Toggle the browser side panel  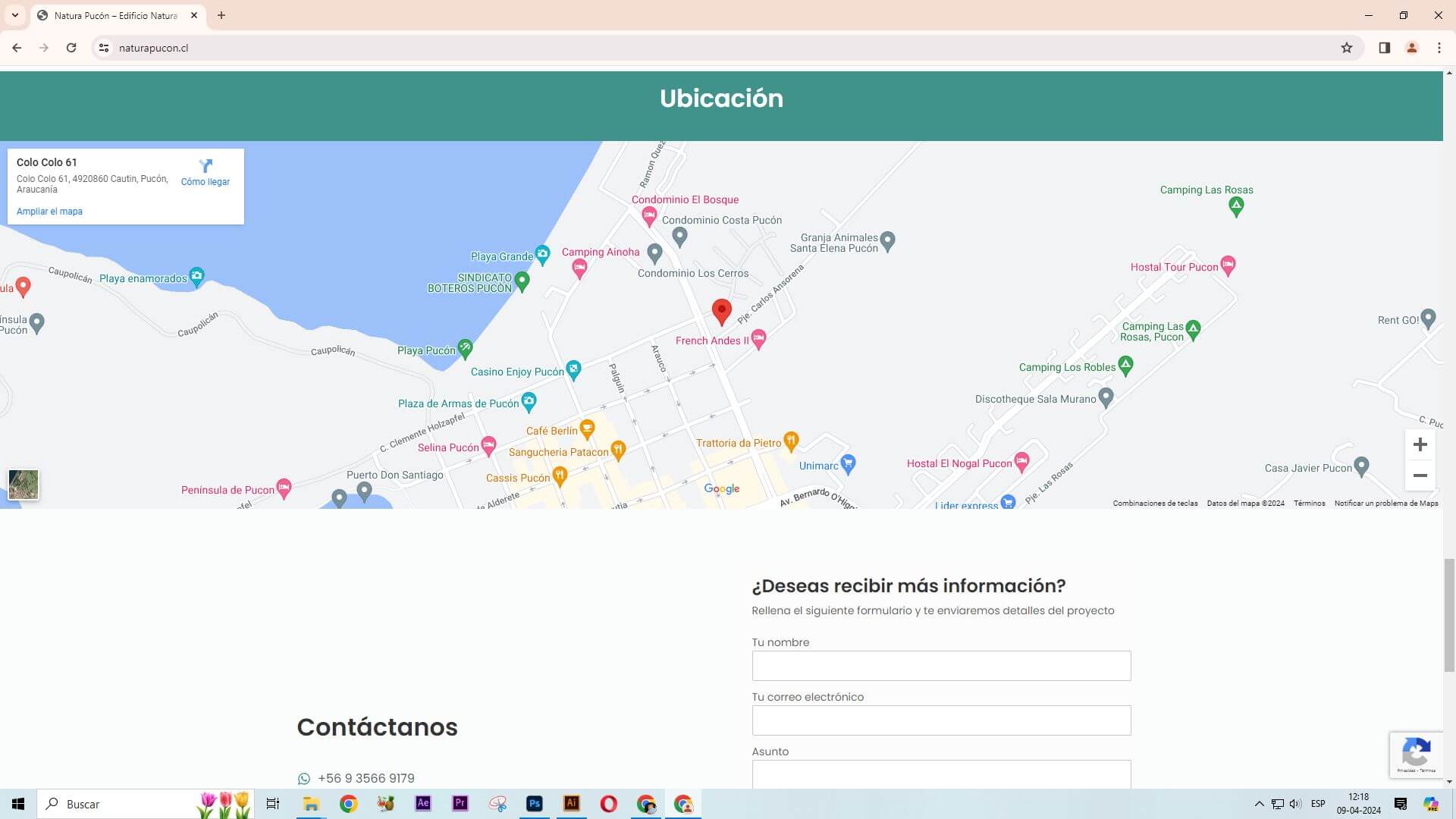(x=1384, y=48)
